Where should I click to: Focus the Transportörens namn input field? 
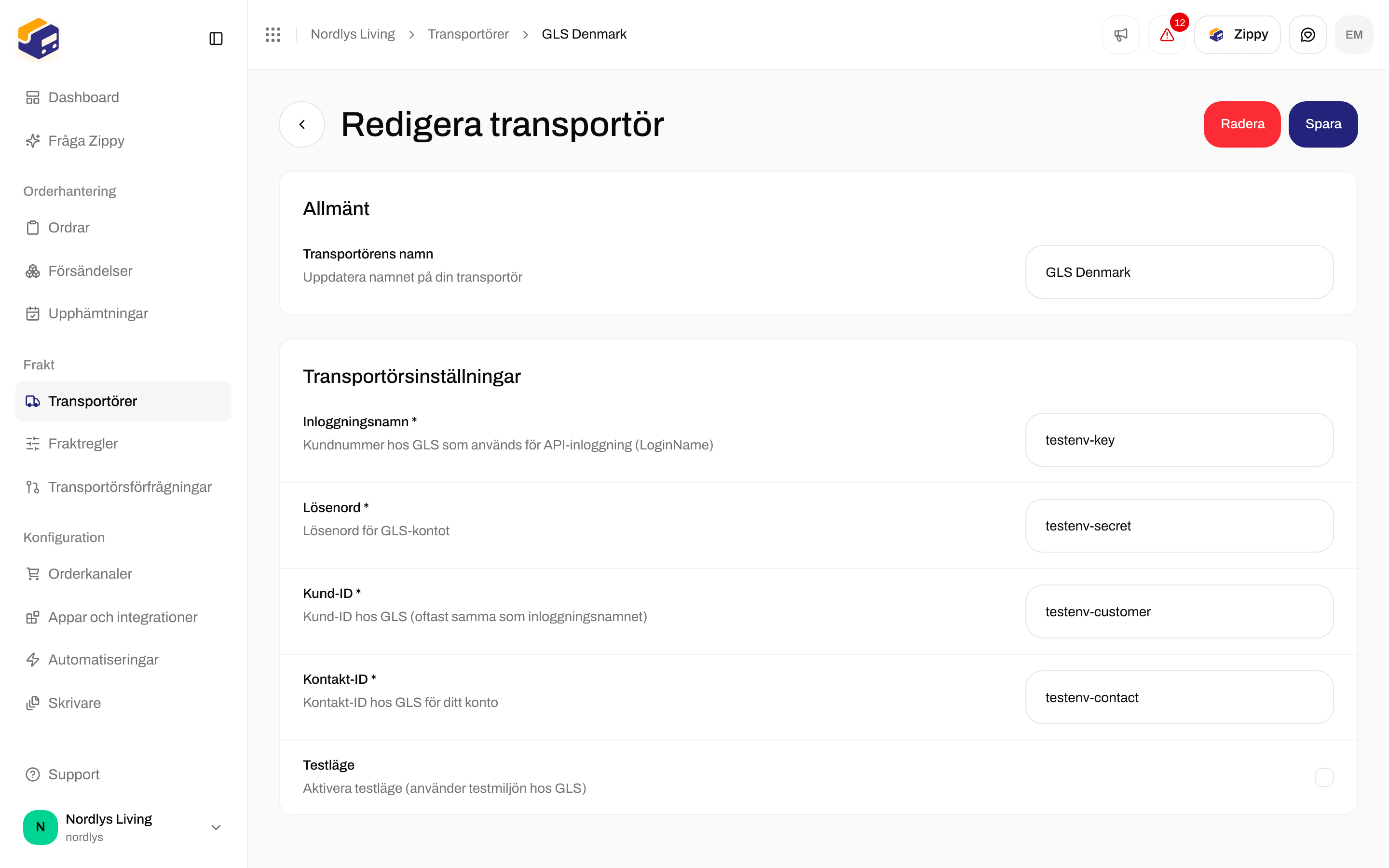(x=1179, y=272)
